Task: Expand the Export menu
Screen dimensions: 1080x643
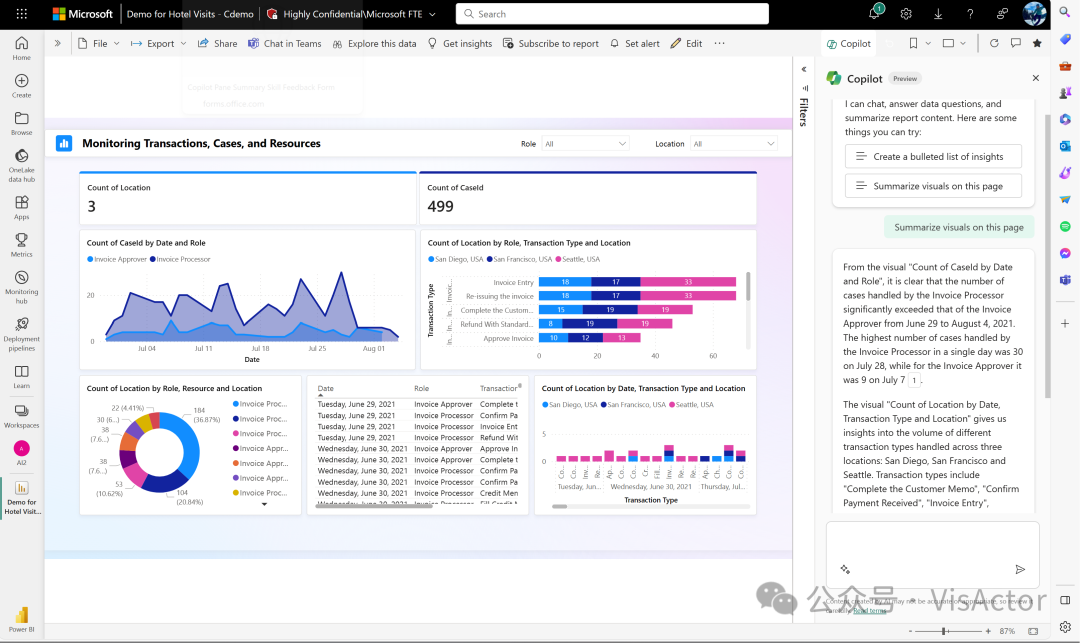Action: (160, 44)
